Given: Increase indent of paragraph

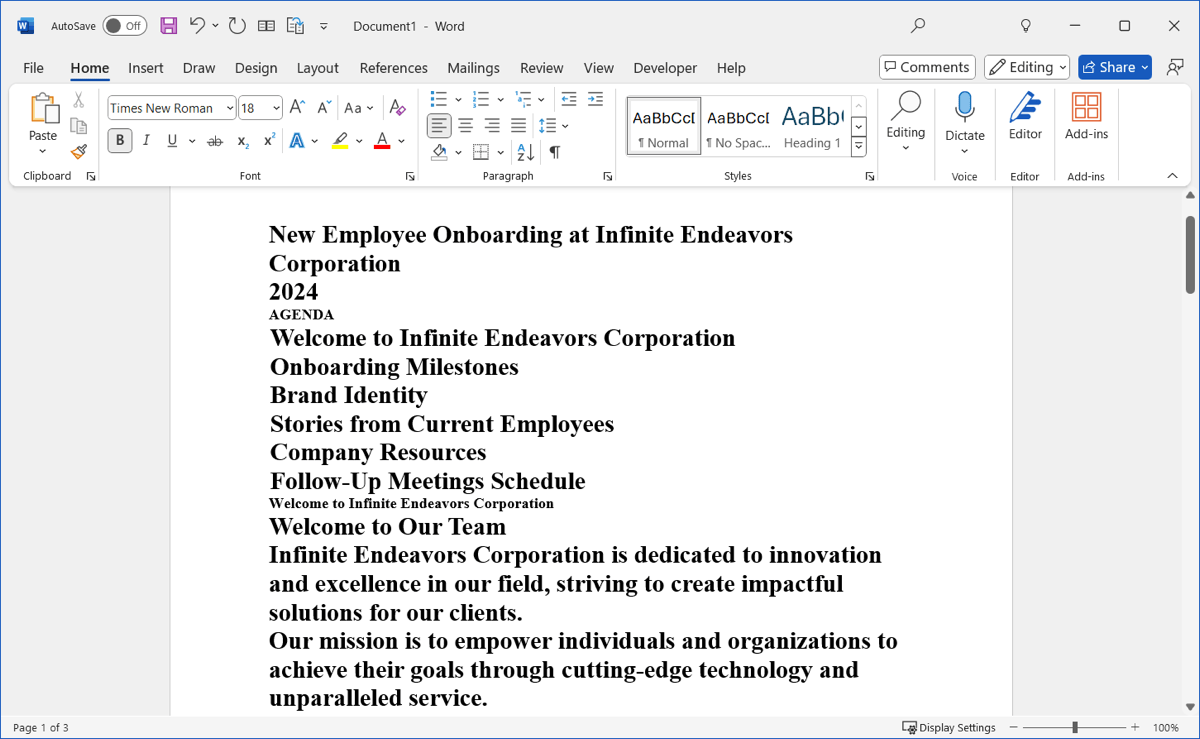Looking at the screenshot, I should pos(595,99).
